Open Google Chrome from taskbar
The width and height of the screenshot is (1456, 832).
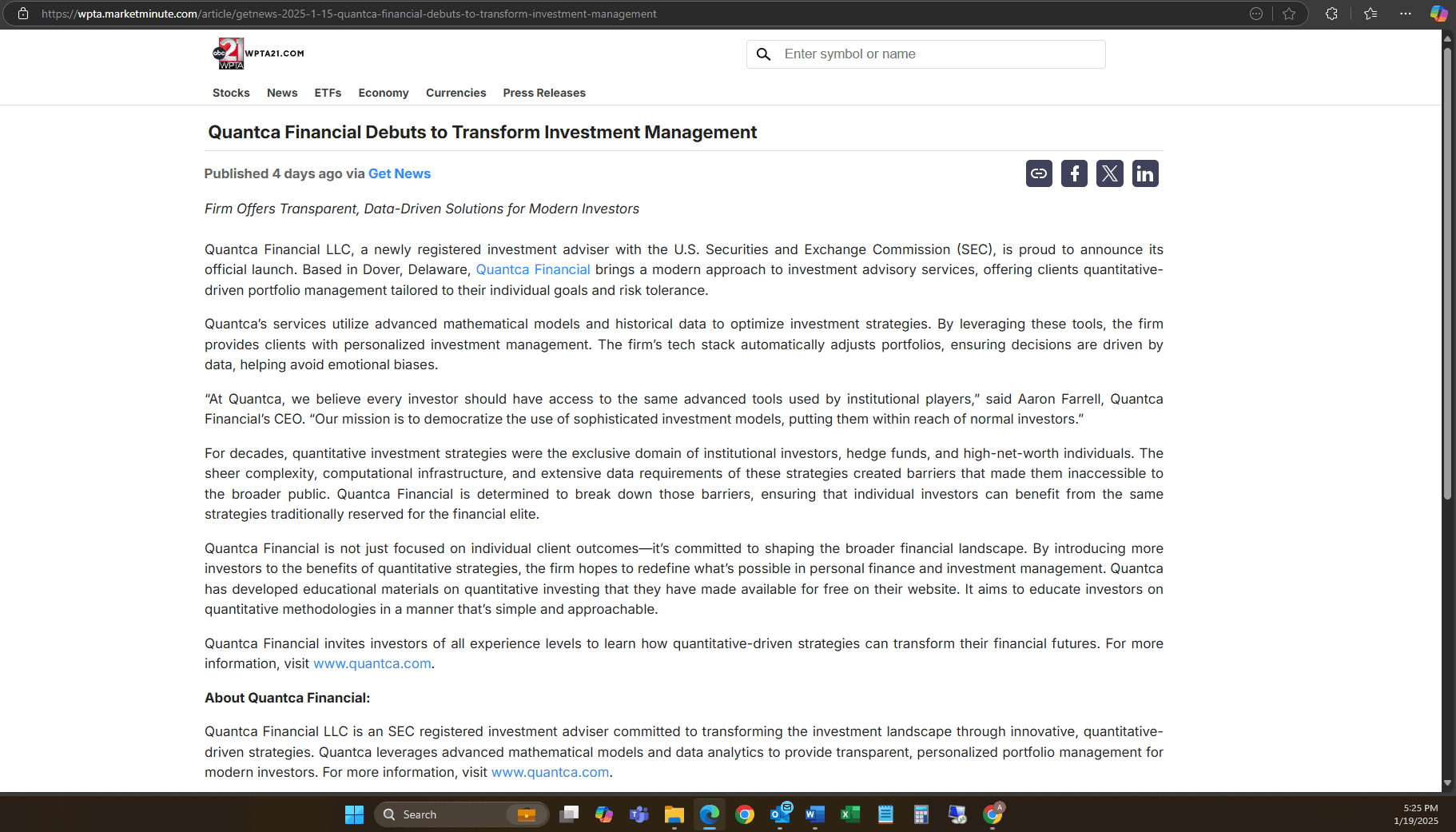(x=745, y=814)
